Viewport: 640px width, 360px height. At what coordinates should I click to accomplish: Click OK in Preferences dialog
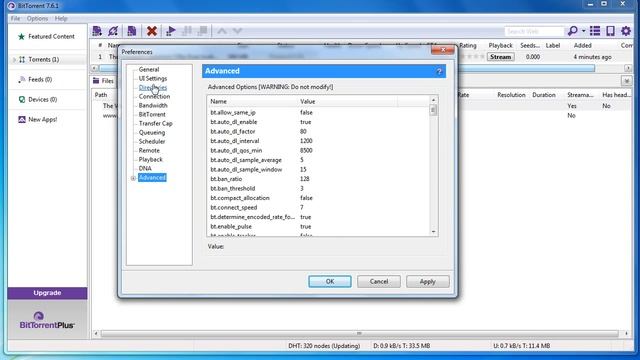click(330, 282)
